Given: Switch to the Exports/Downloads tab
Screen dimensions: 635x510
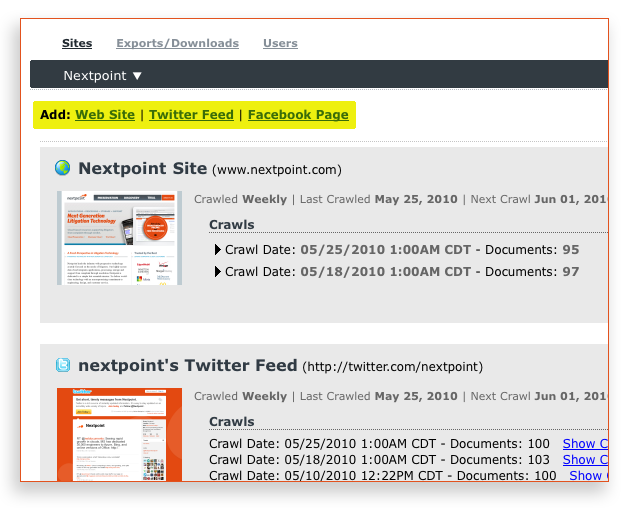Looking at the screenshot, I should tap(177, 43).
